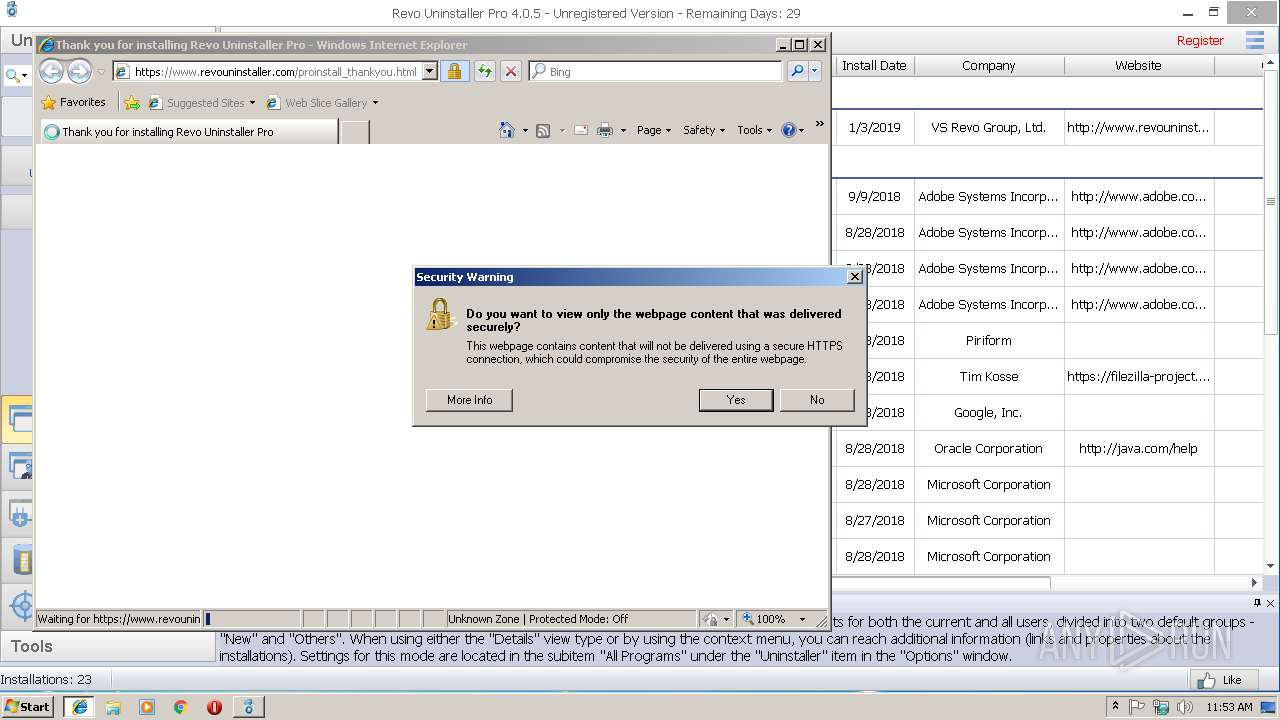
Task: Open the Page menu
Action: click(x=654, y=130)
